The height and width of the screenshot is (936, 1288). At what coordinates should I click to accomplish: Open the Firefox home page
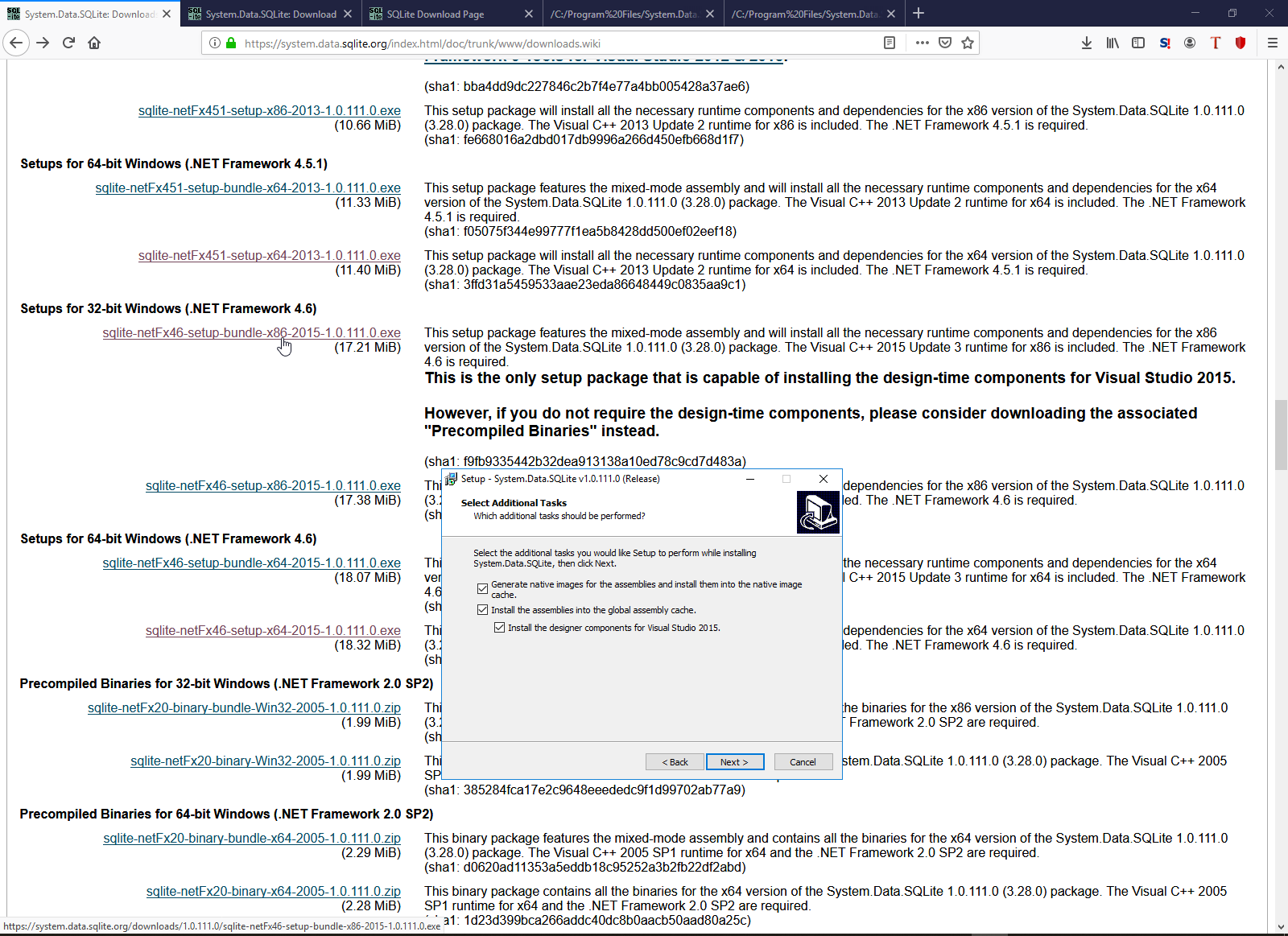point(94,43)
